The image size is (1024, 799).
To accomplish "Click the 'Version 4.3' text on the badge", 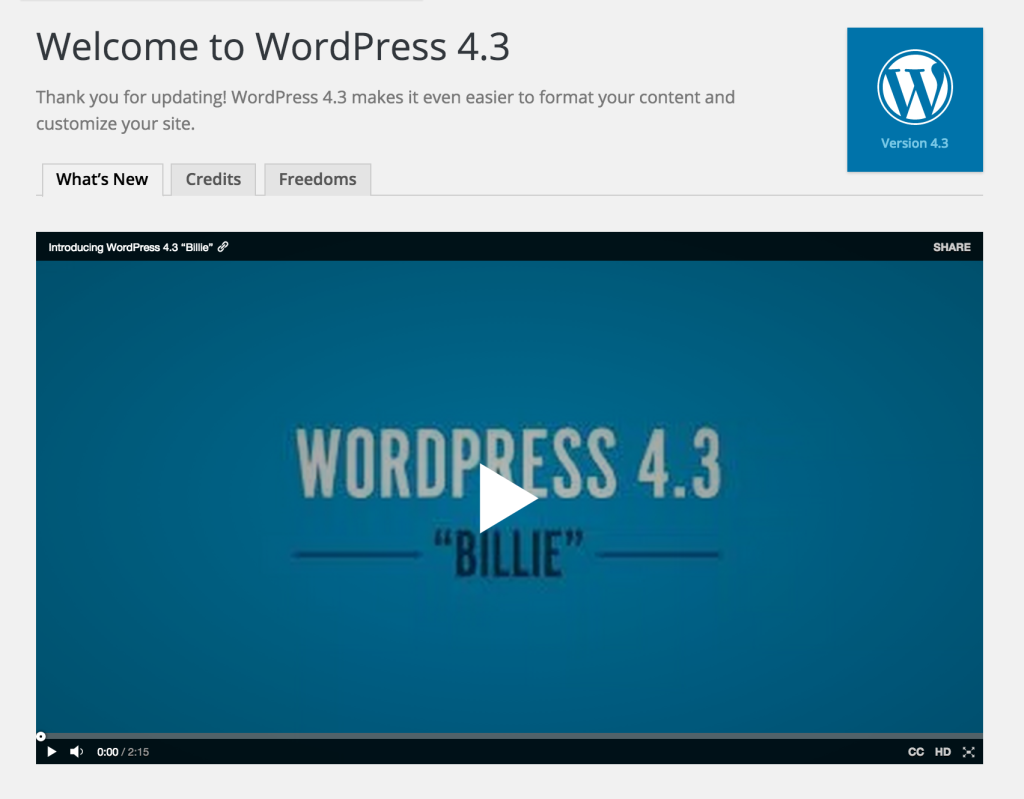I will coord(914,143).
